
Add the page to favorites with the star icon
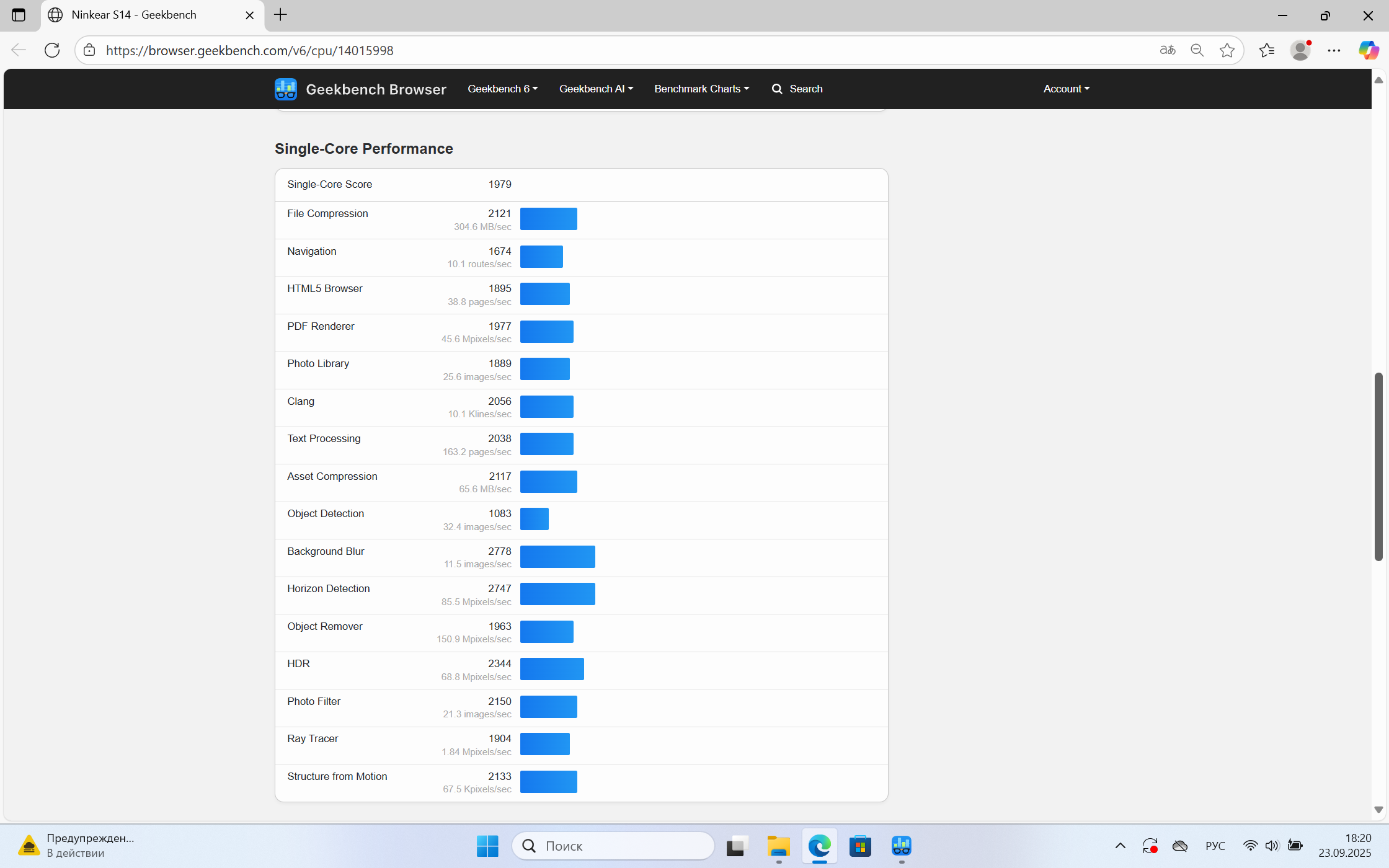[1227, 50]
